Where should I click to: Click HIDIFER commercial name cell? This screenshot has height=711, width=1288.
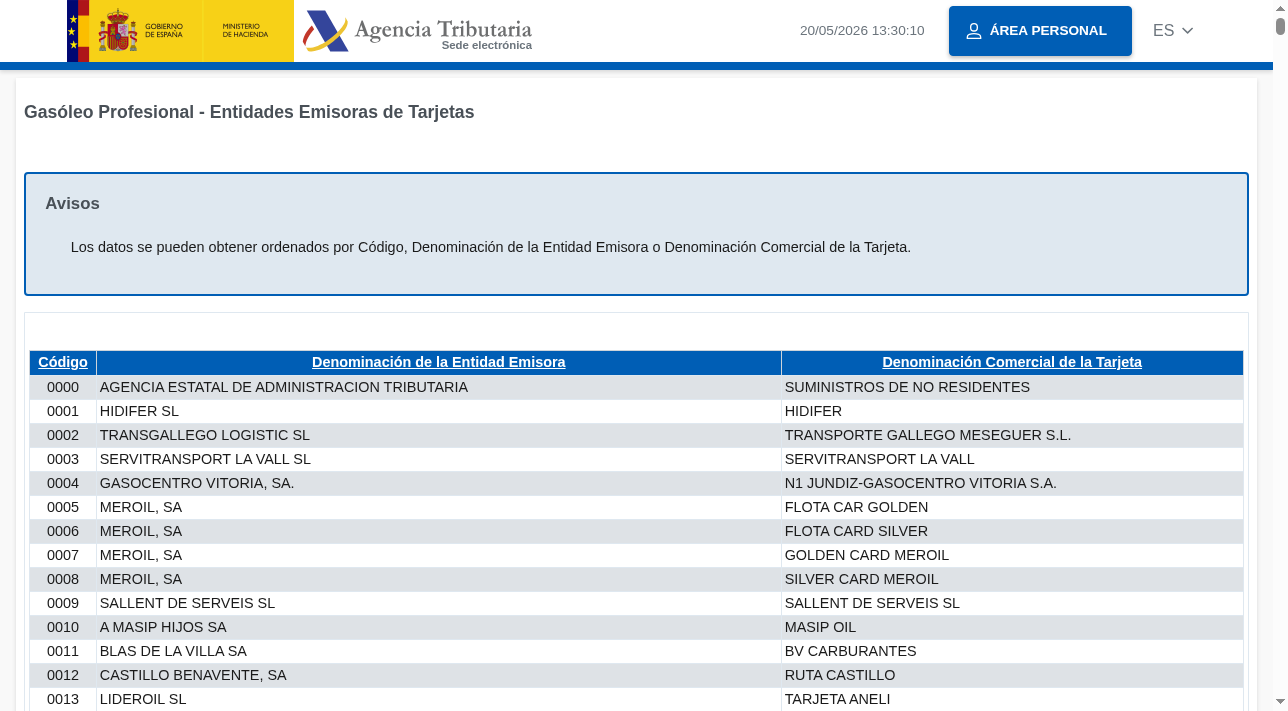1012,411
